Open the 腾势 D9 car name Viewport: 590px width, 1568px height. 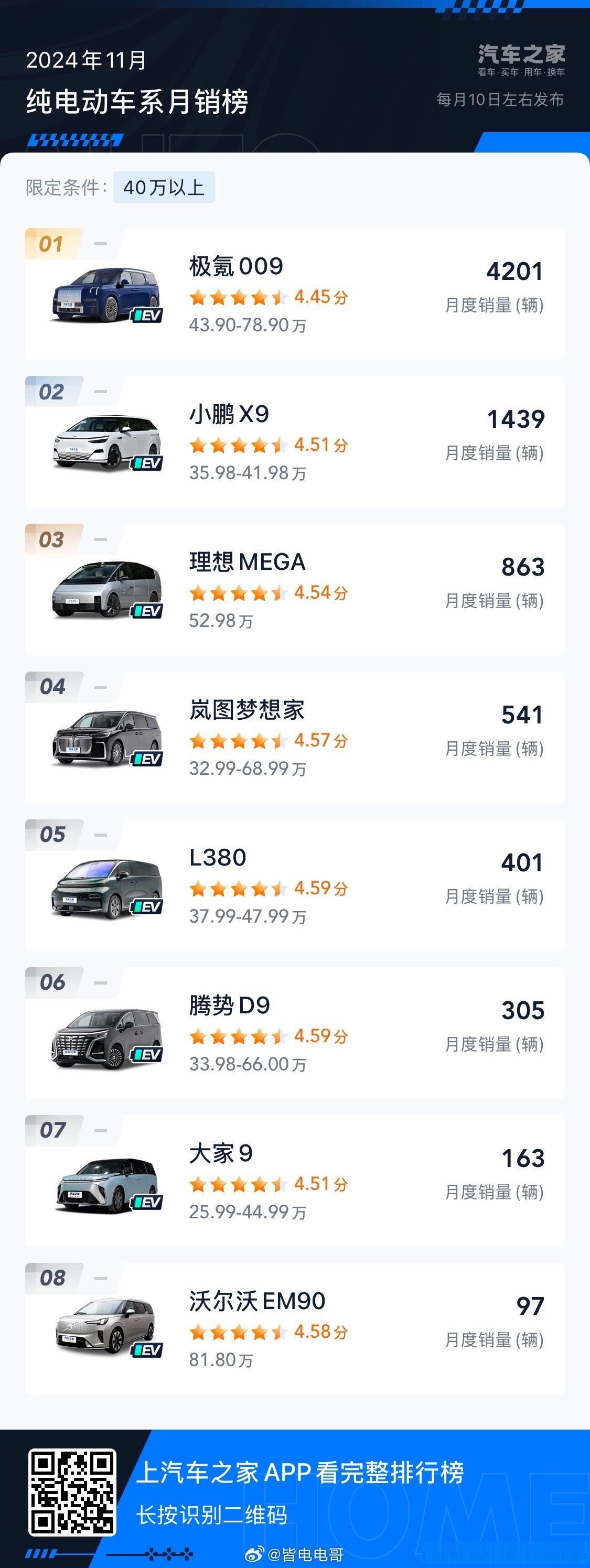230,1005
